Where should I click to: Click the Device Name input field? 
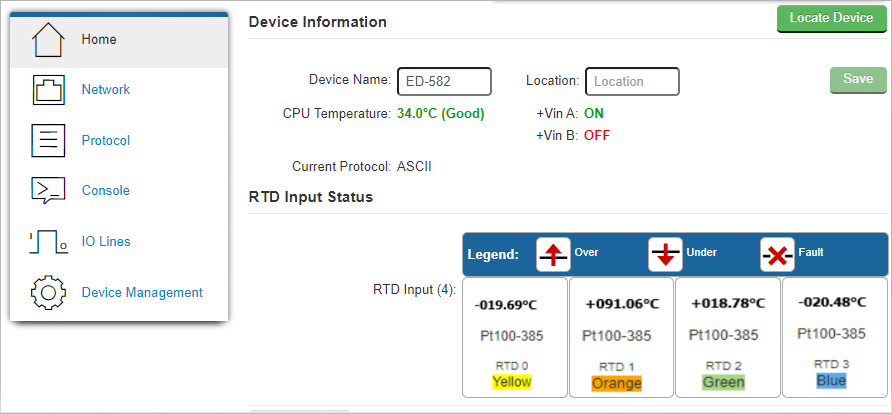coord(444,81)
